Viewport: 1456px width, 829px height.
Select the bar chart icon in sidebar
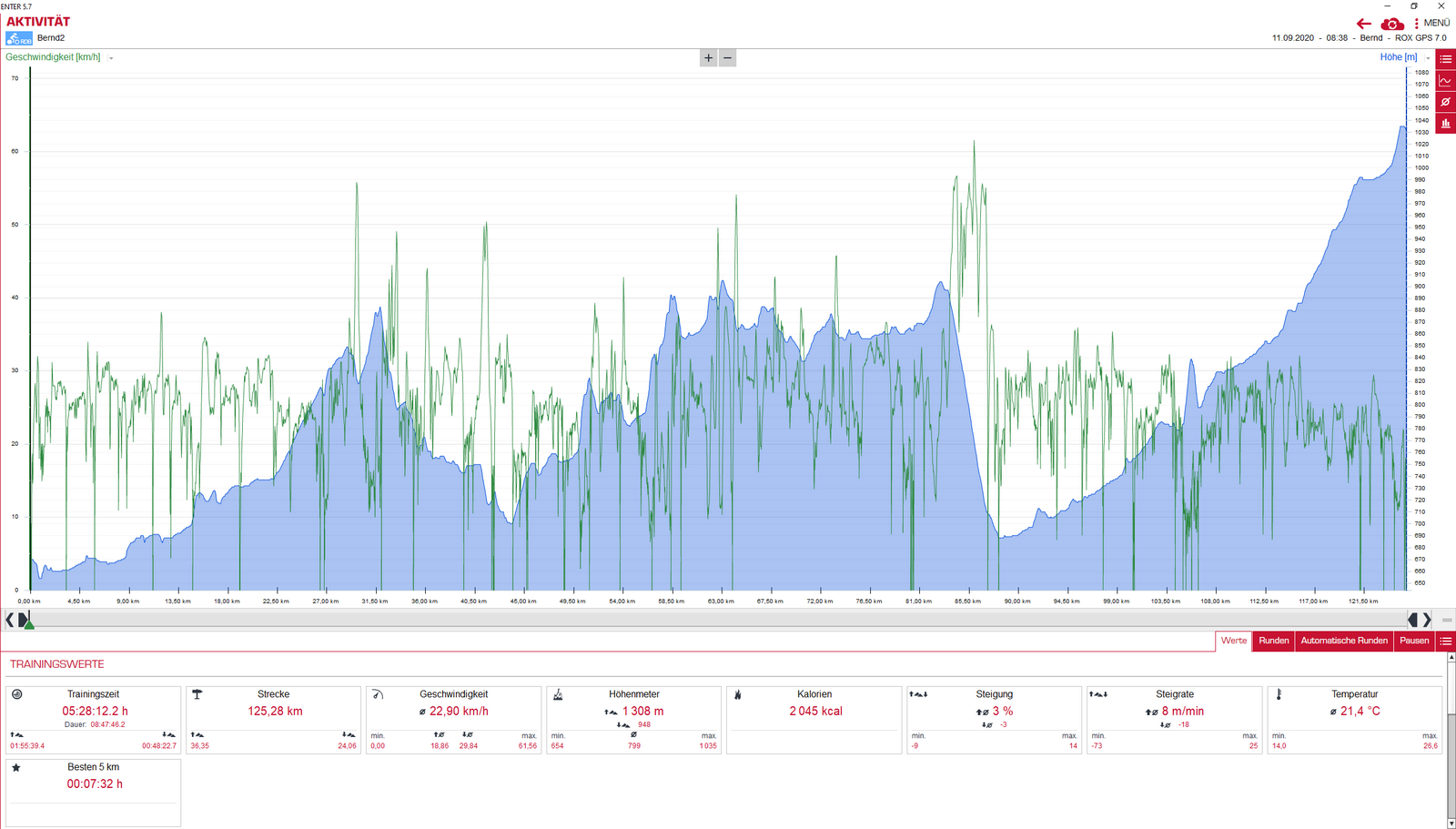[1445, 123]
